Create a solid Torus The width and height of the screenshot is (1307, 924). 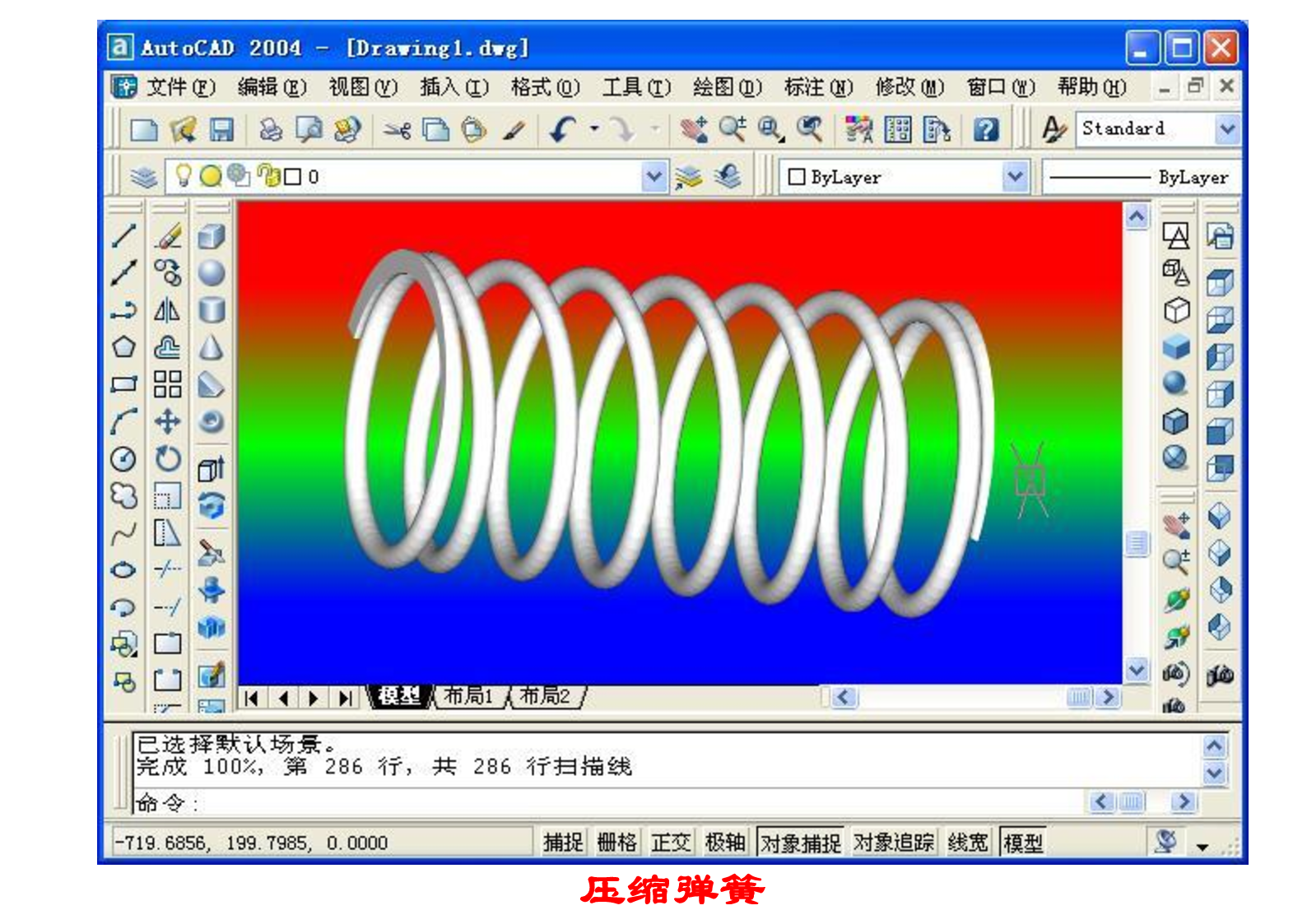pos(212,421)
